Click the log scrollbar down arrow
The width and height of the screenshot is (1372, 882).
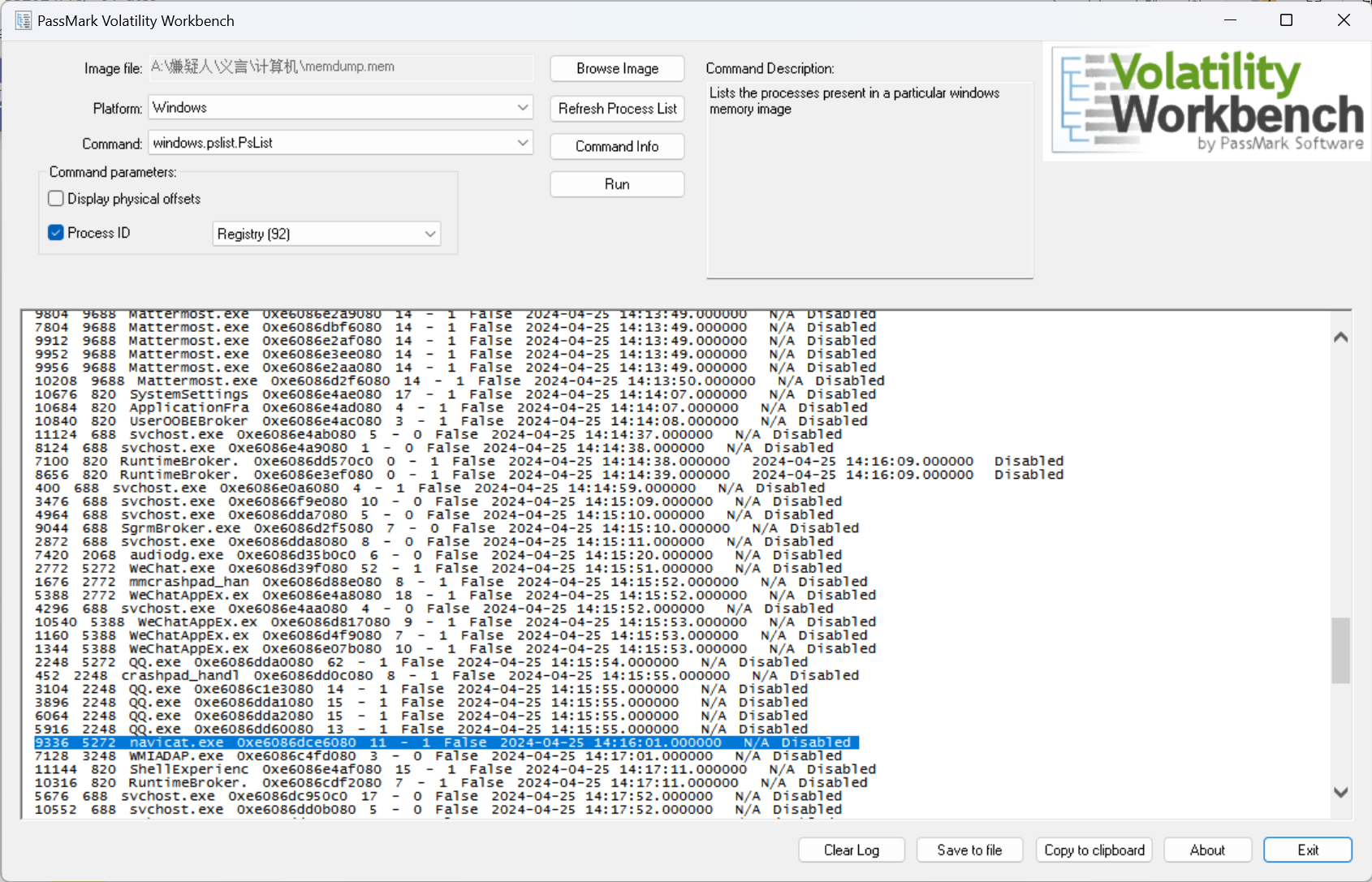[1341, 792]
